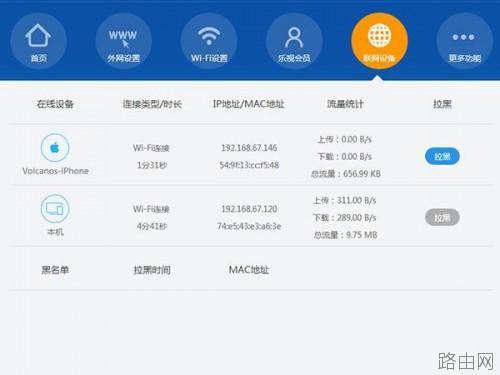
Task: Click IP address 192.168.67.120
Action: tap(249, 209)
